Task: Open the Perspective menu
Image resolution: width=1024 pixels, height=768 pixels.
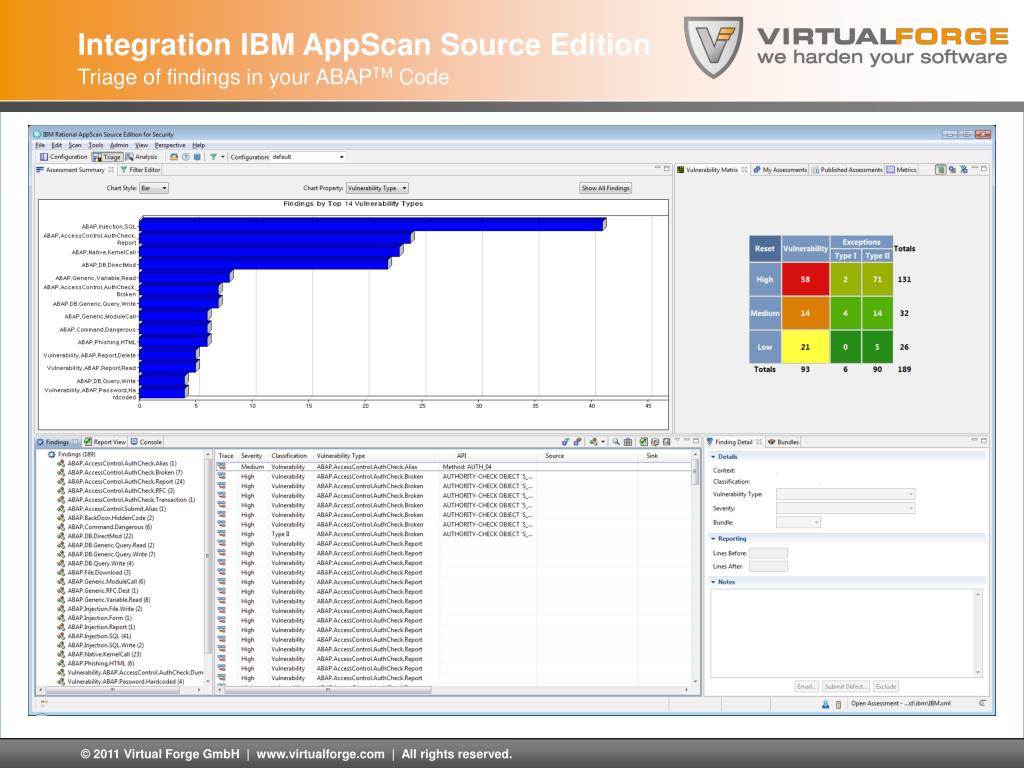Action: [170, 145]
